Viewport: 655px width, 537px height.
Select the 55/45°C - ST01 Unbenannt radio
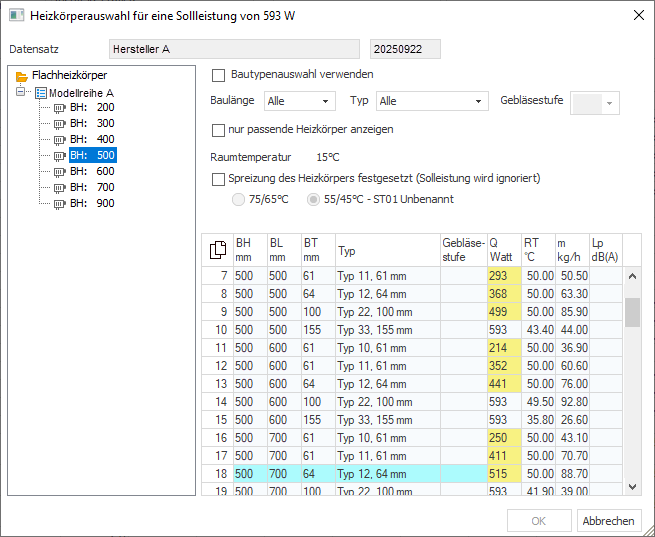point(313,200)
